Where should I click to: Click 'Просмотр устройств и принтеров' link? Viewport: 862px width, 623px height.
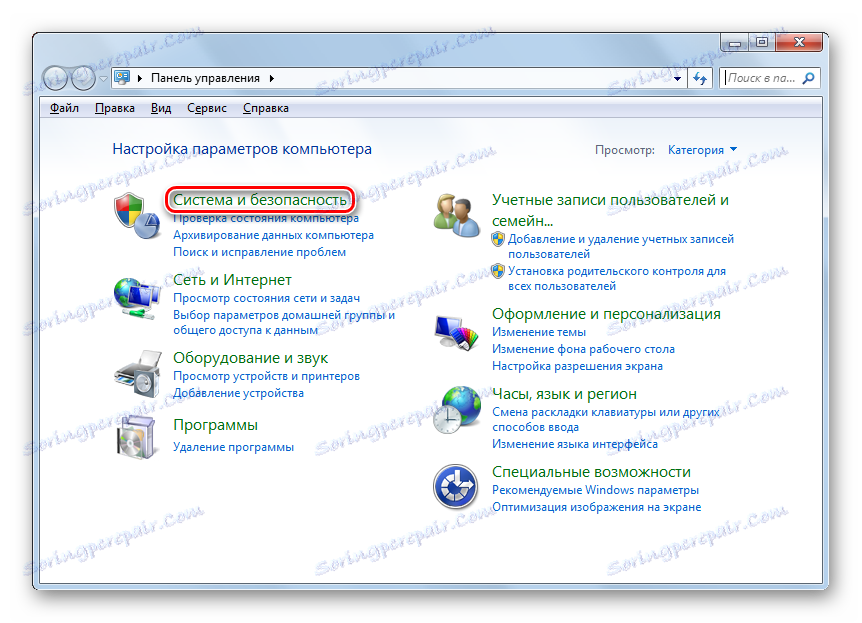coord(267,377)
